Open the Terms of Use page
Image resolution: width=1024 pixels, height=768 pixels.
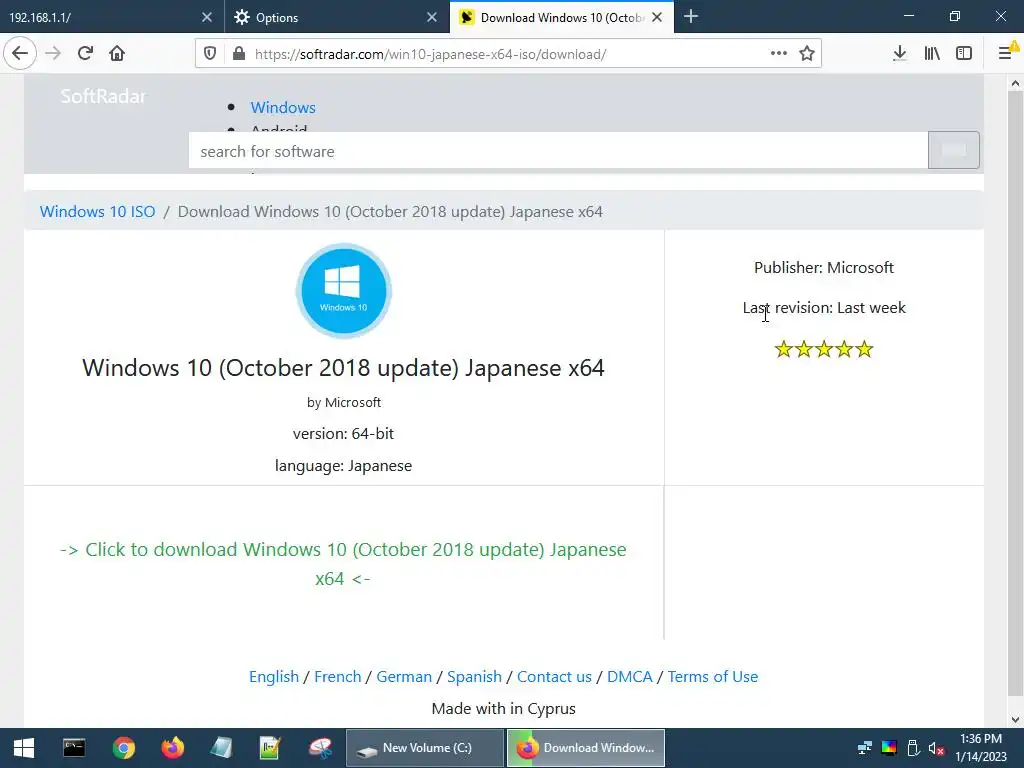click(x=712, y=677)
